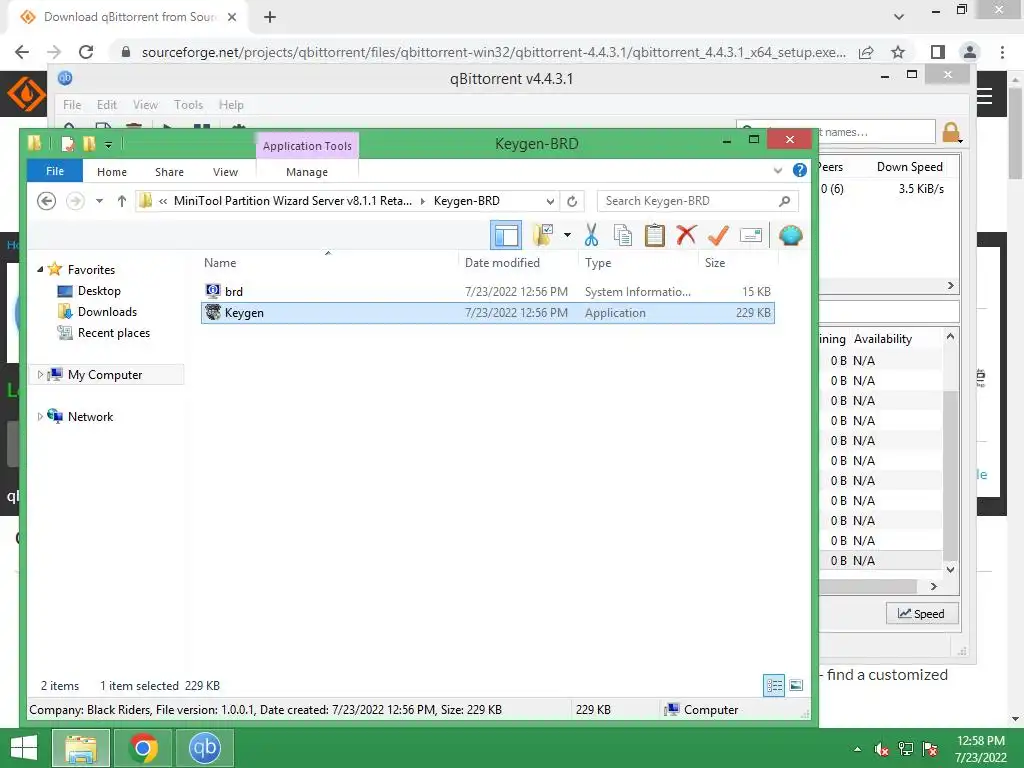Viewport: 1024px width, 768px height.
Task: Sort by Date modified column header
Action: [502, 263]
